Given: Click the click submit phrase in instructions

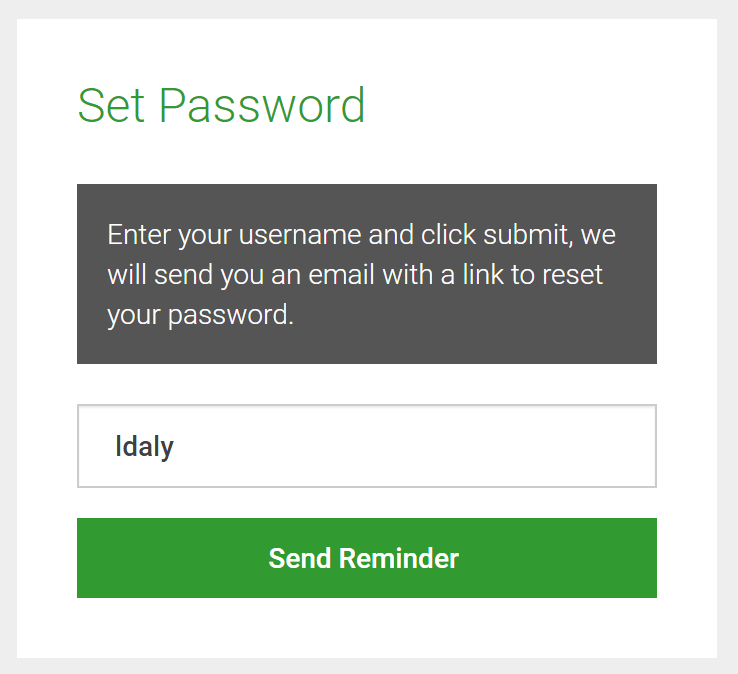Looking at the screenshot, I should click(x=495, y=234).
